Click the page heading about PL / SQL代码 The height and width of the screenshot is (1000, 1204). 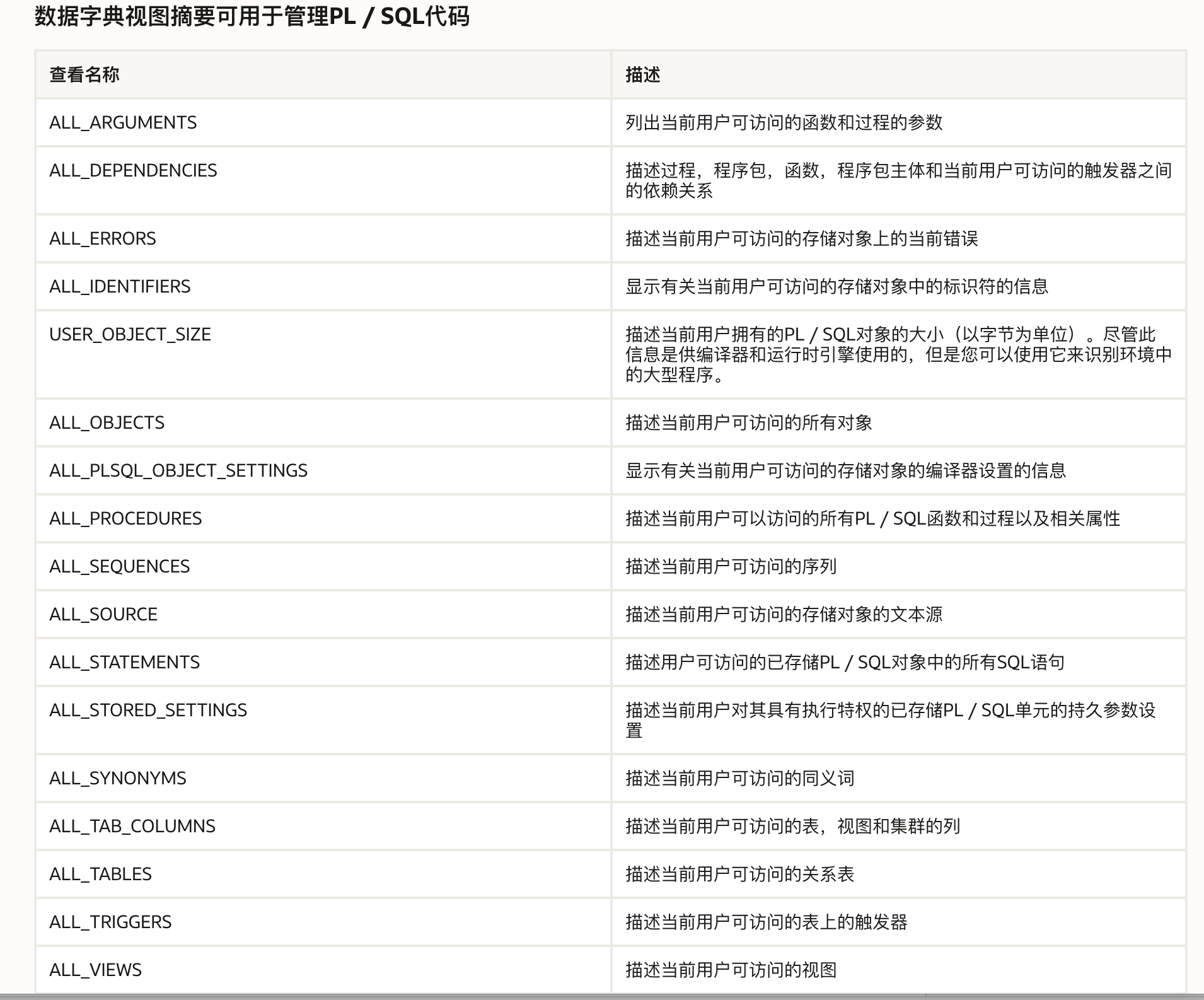click(252, 16)
